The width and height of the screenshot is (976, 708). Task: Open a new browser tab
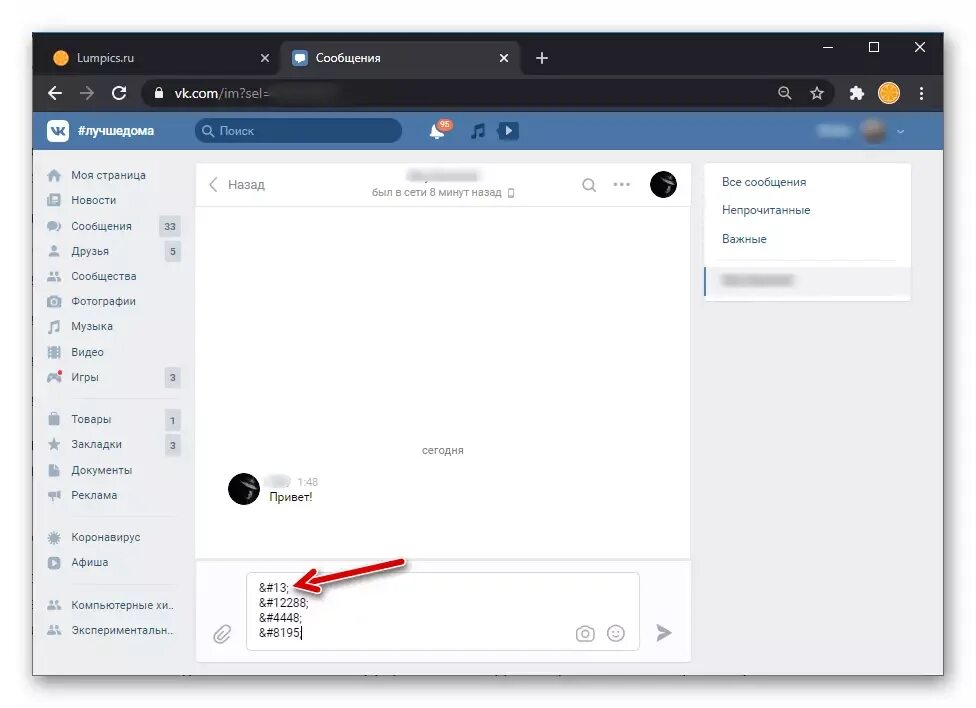[542, 58]
